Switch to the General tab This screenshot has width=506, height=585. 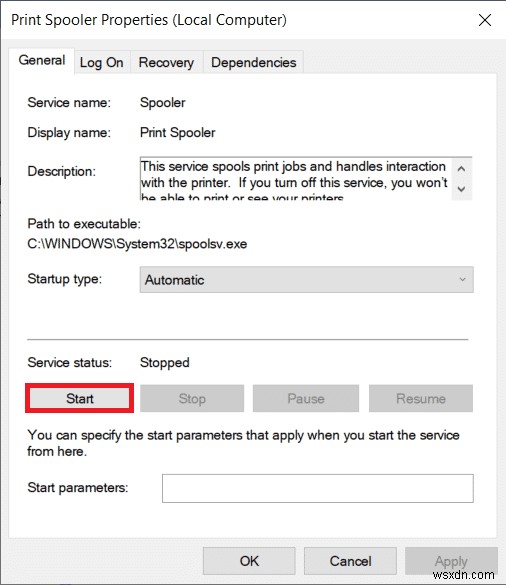pyautogui.click(x=42, y=60)
